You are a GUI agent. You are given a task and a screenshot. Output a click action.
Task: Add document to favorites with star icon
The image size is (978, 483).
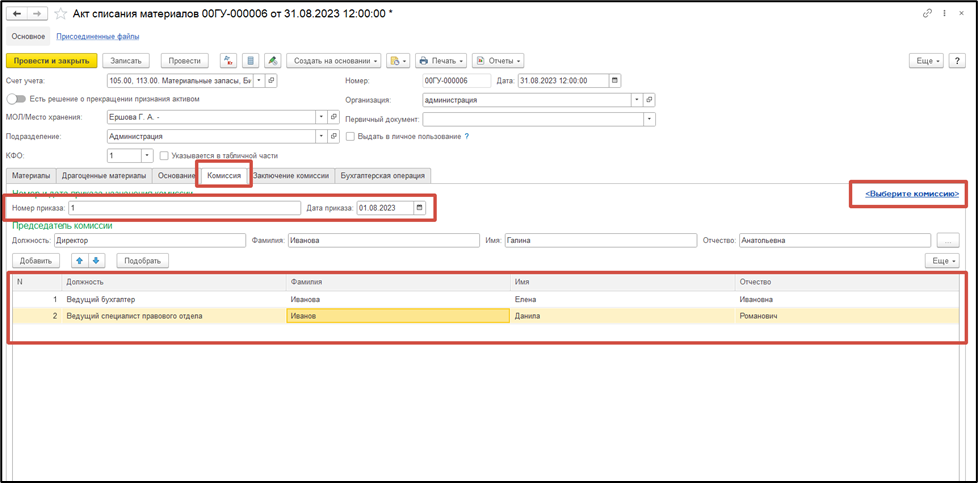60,14
